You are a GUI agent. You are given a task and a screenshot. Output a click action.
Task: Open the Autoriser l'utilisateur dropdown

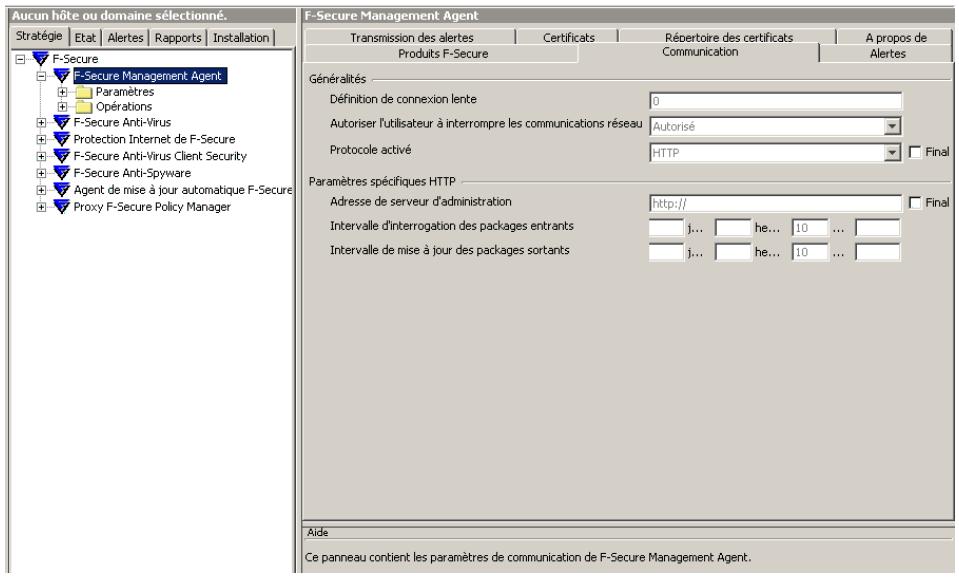pos(892,127)
